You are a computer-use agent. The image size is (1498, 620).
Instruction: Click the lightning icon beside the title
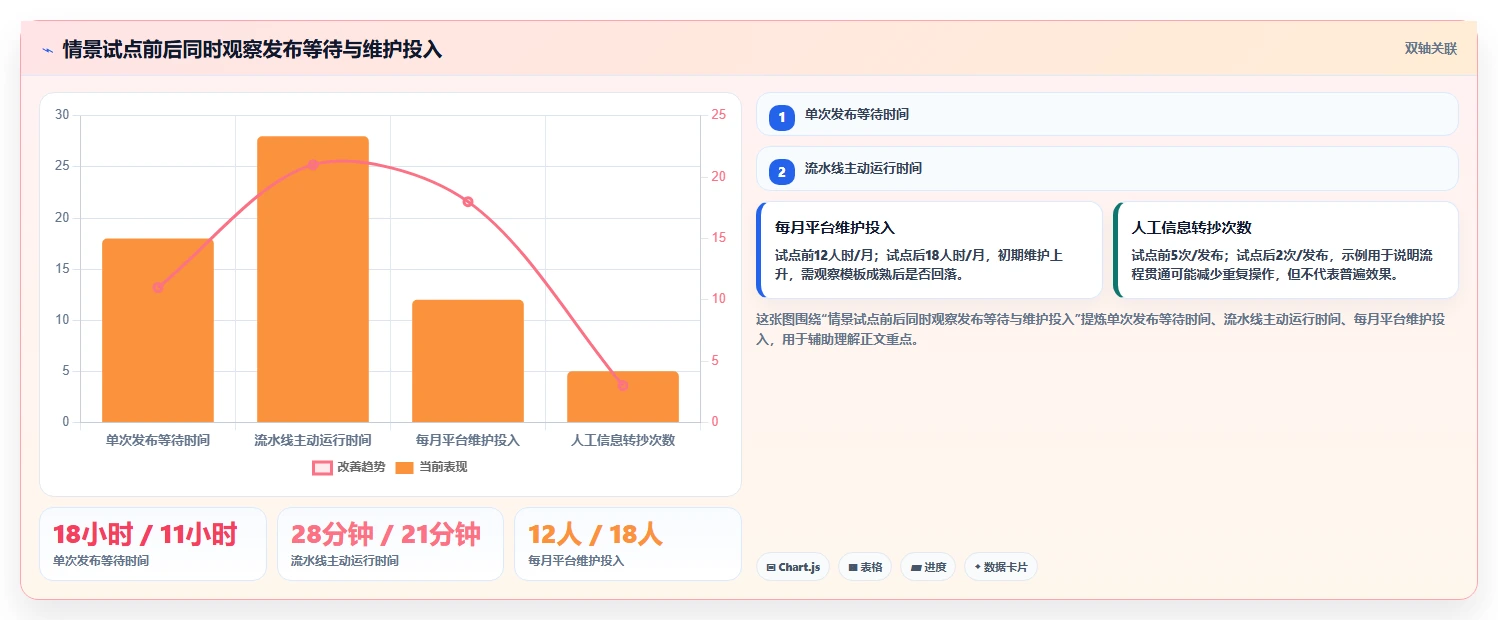[47, 50]
